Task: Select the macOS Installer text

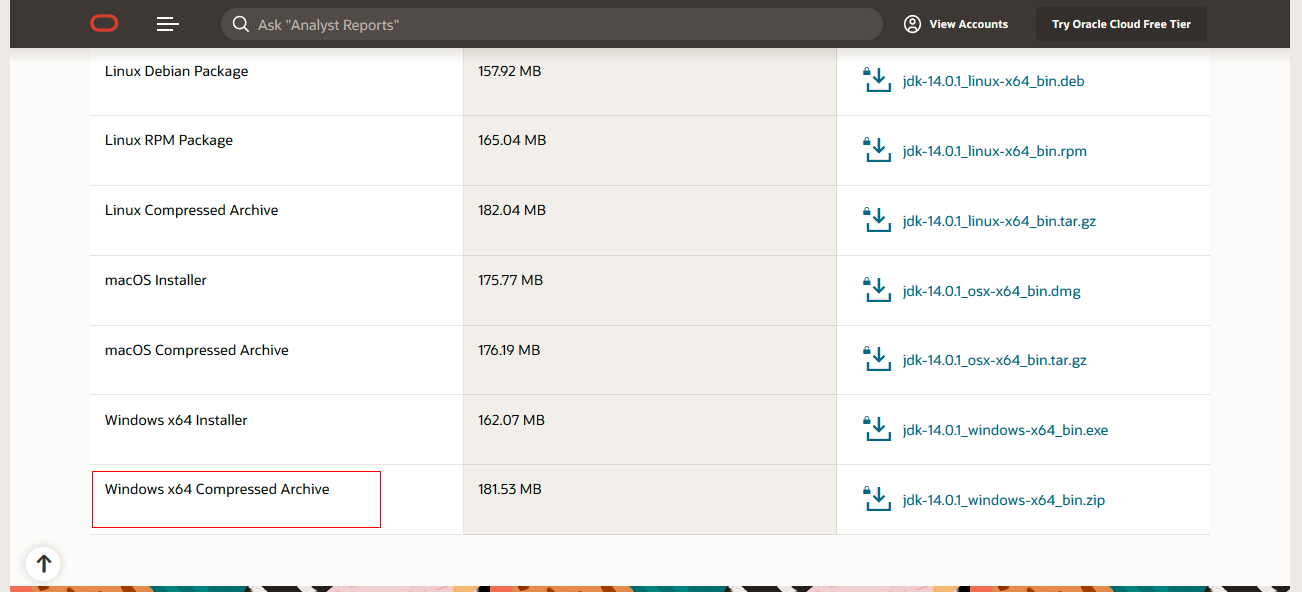Action: click(x=156, y=280)
